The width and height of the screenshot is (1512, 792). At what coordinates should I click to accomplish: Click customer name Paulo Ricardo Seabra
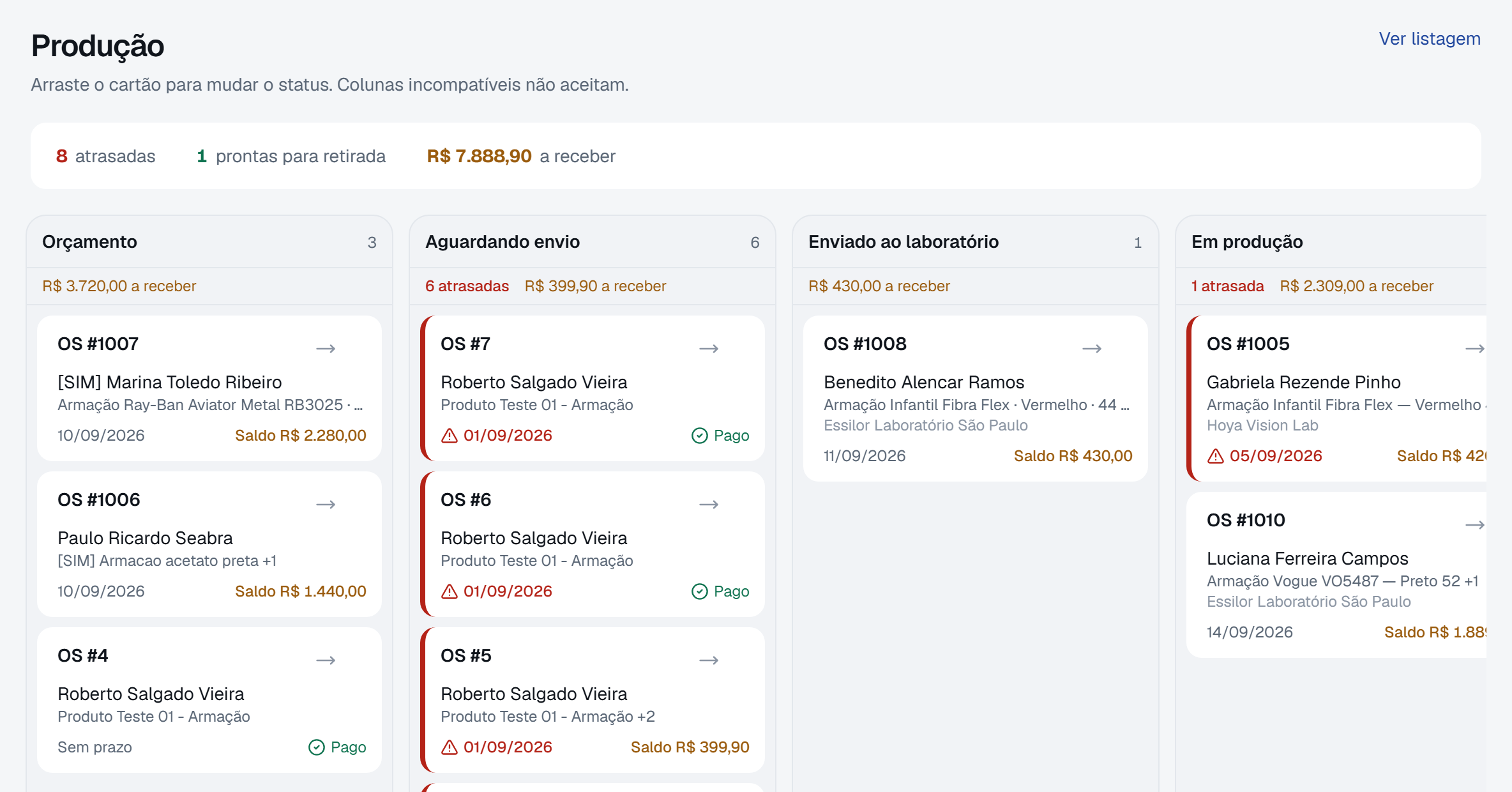[145, 538]
